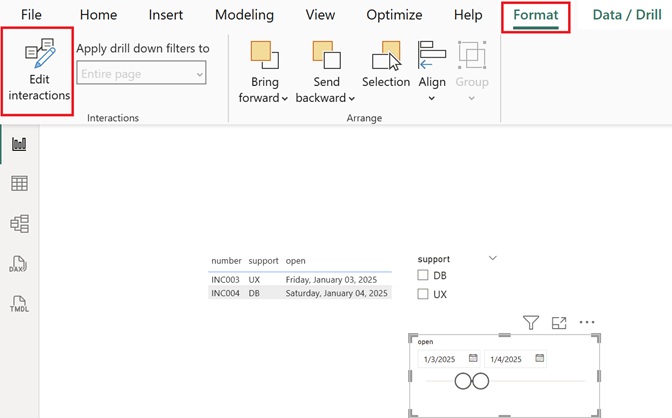Open the Send backward options
This screenshot has width=672, height=418.
pos(326,72)
